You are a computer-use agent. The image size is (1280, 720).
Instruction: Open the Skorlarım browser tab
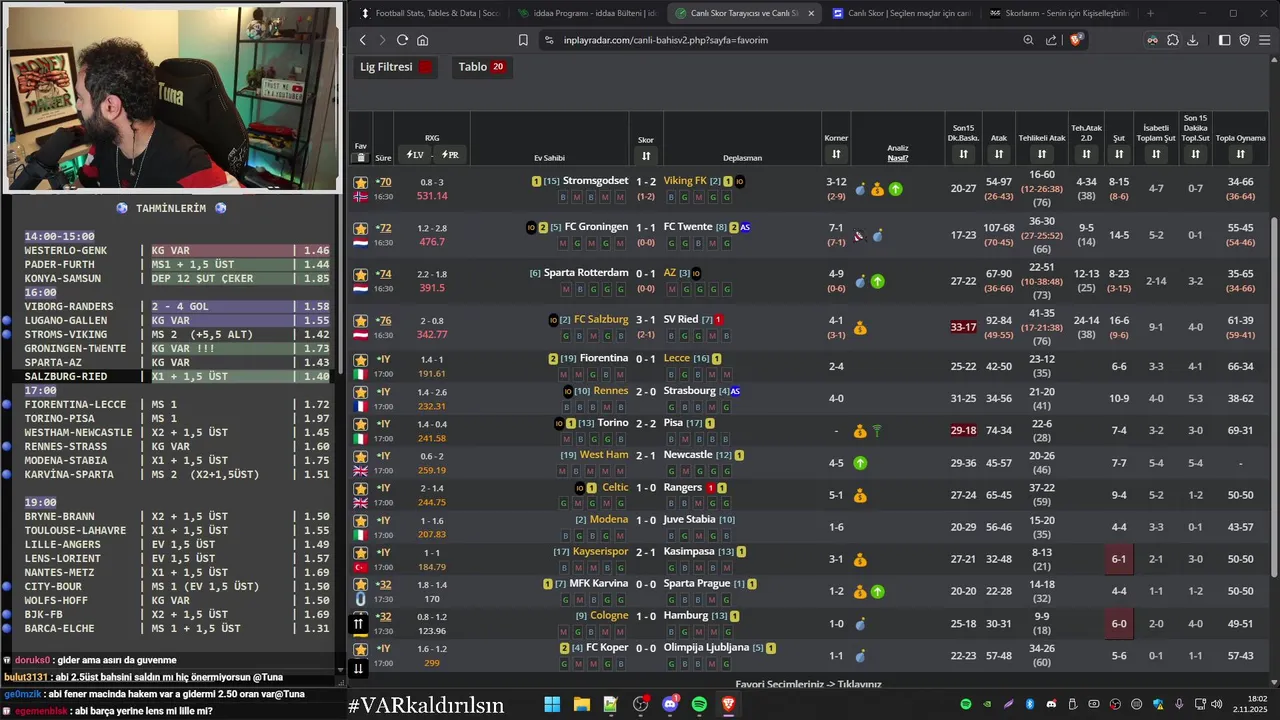1060,13
